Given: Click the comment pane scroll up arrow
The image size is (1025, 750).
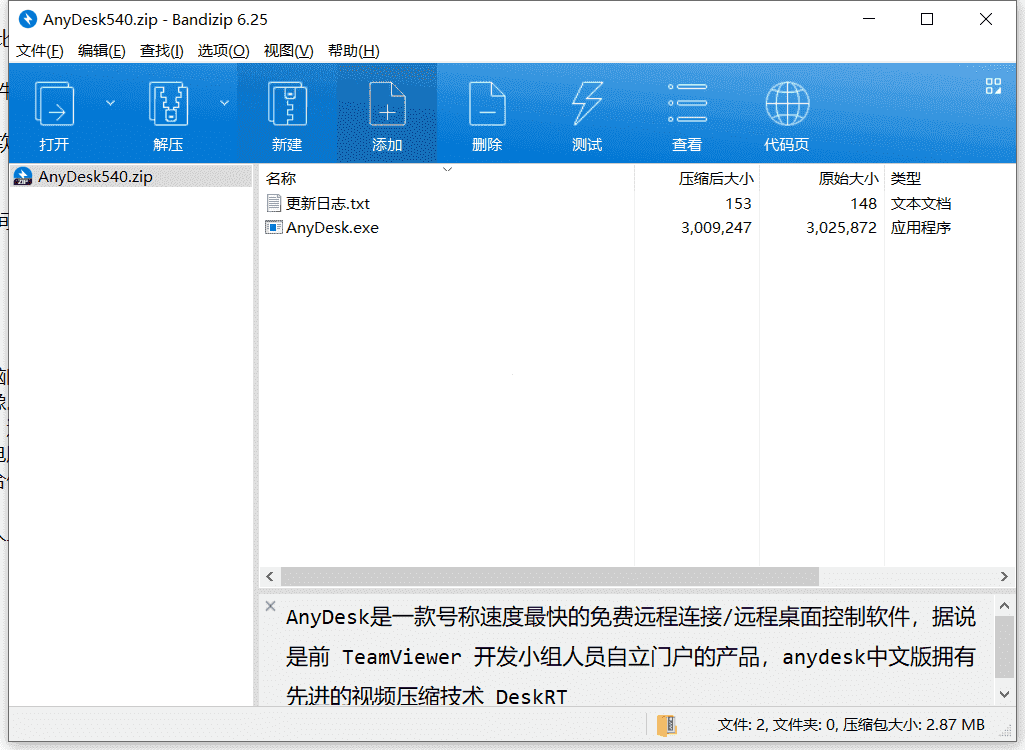Looking at the screenshot, I should (x=1004, y=606).
